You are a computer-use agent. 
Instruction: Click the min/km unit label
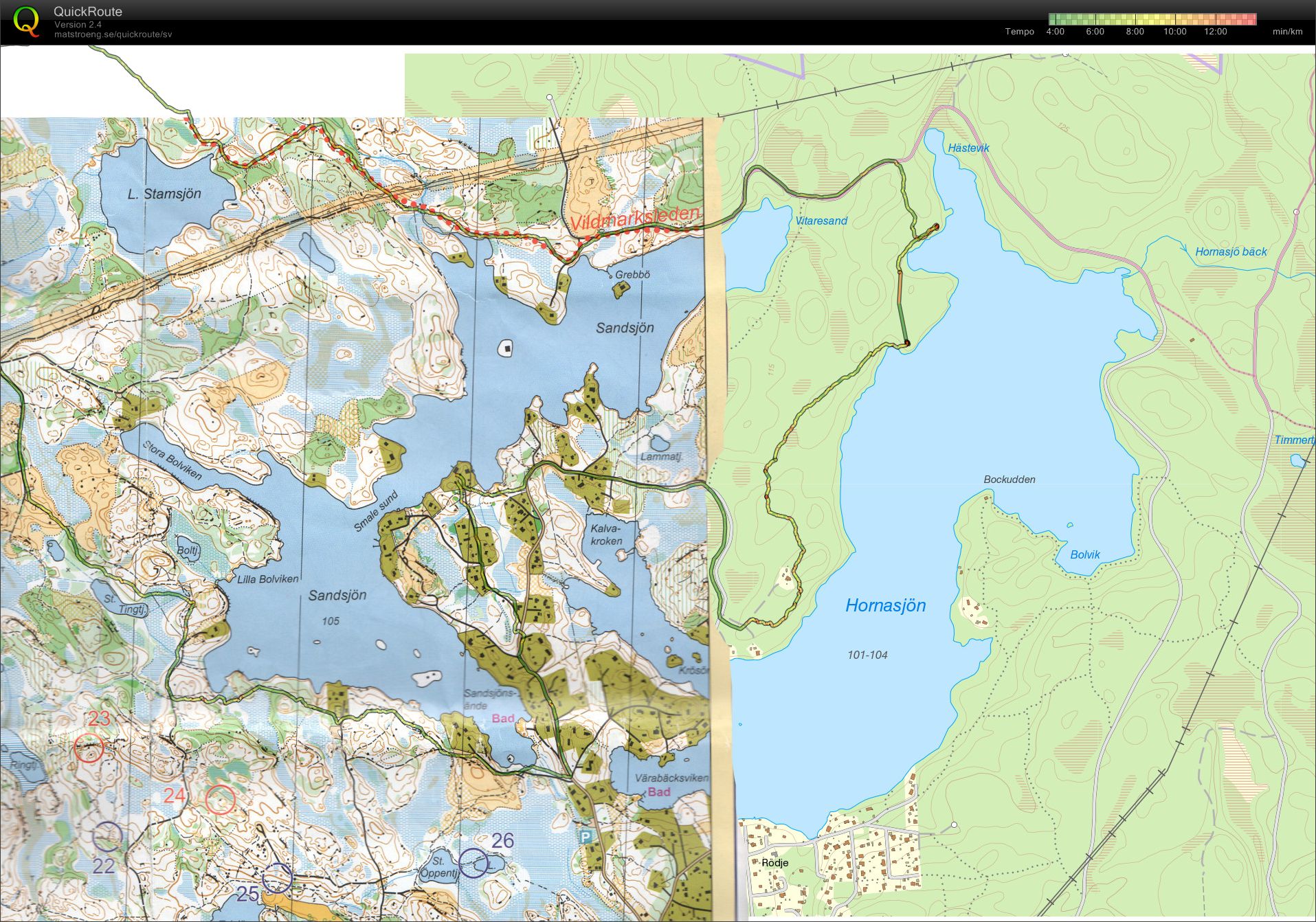point(1287,32)
